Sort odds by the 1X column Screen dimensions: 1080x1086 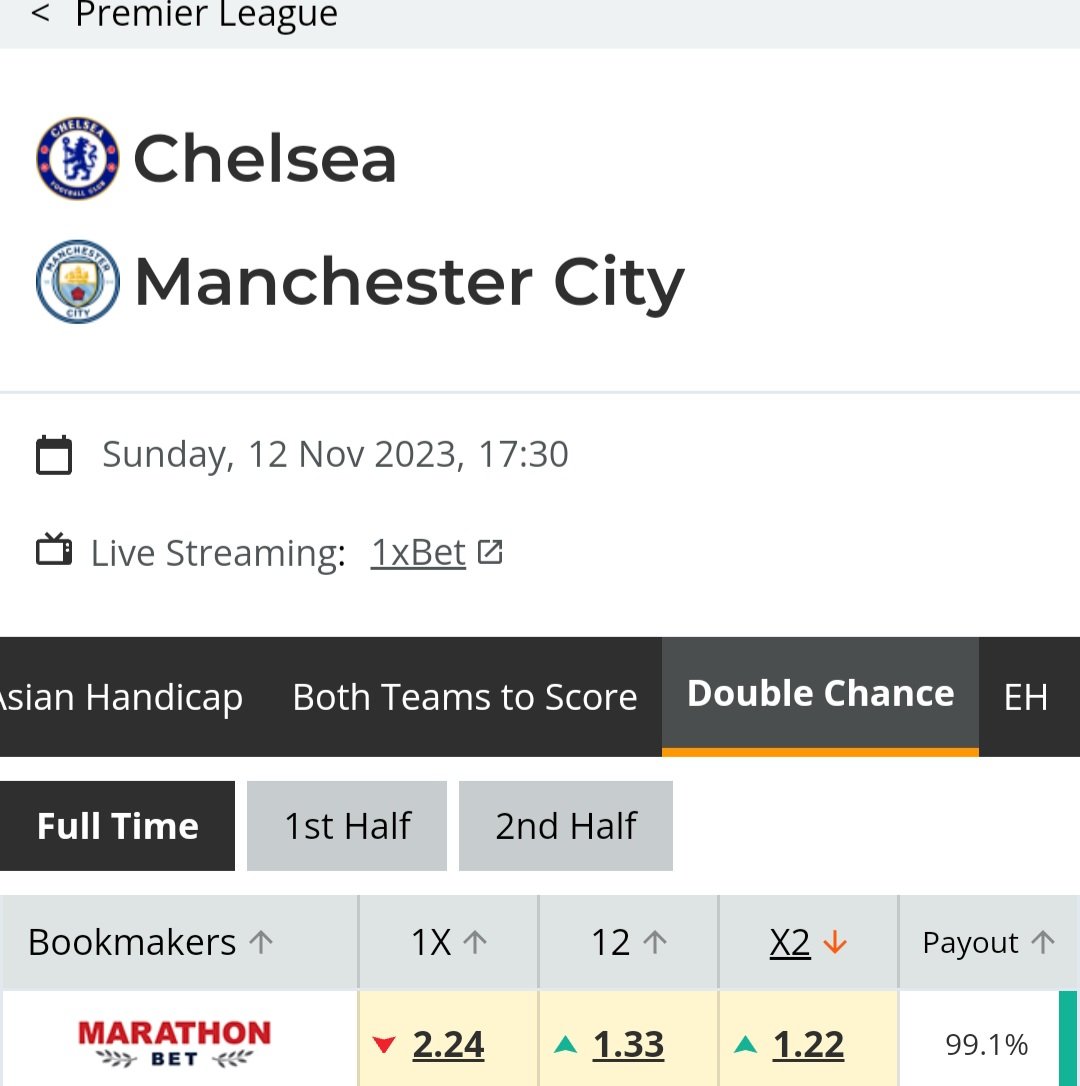pos(448,942)
